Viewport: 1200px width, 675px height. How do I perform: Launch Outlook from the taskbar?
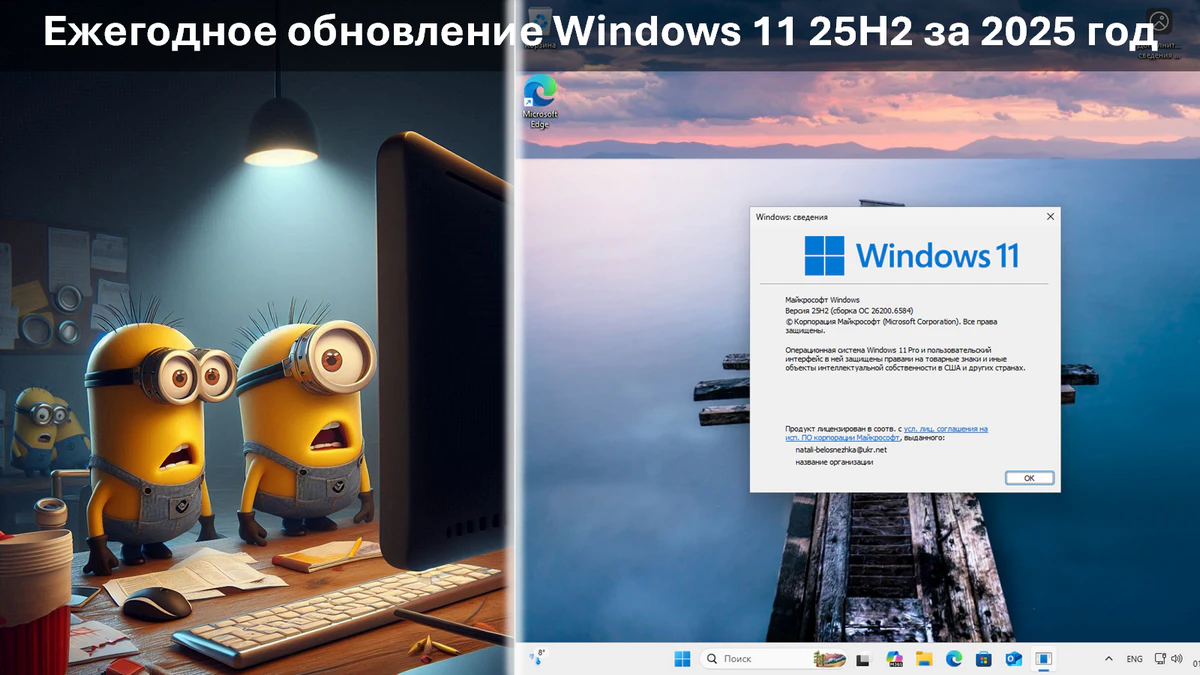(1012, 659)
